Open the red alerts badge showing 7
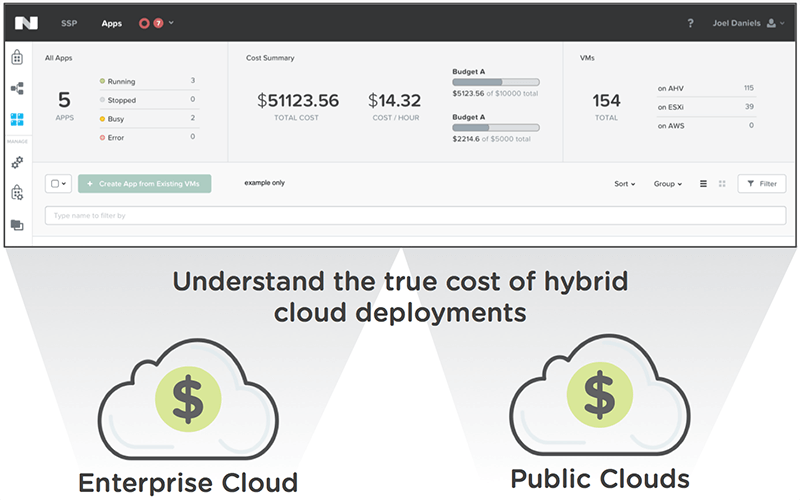 [x=158, y=23]
